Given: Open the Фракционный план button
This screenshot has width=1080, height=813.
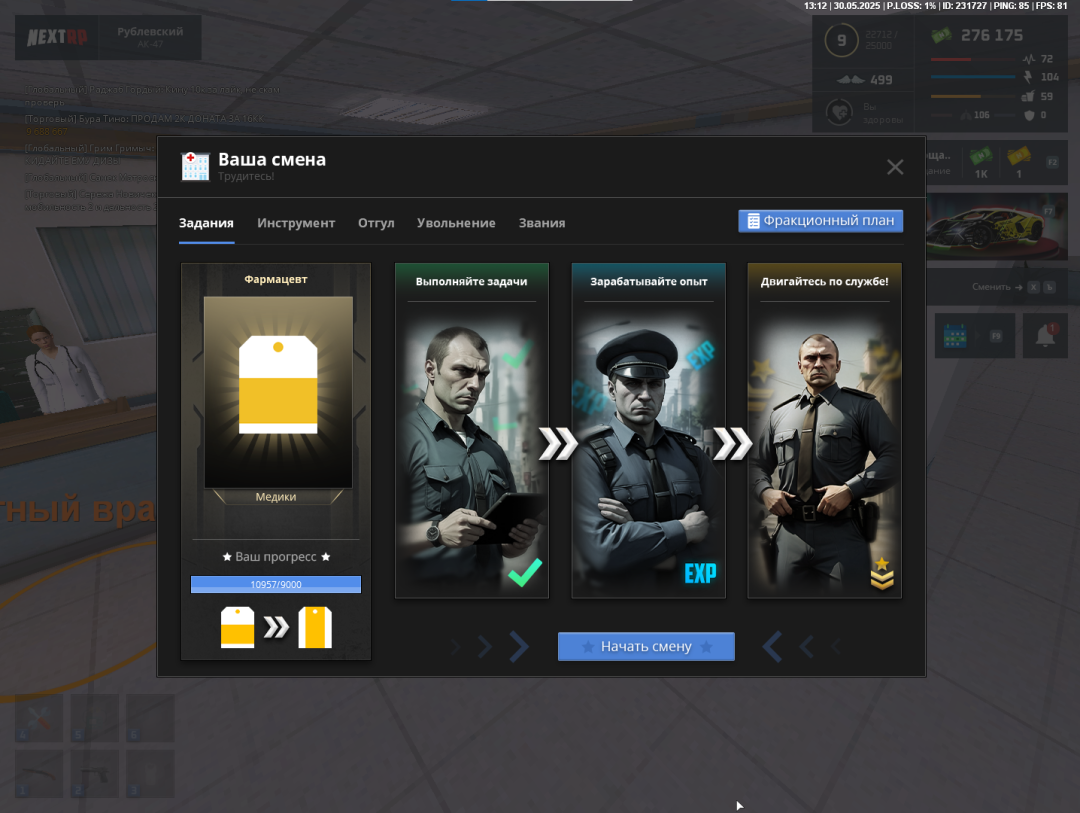Looking at the screenshot, I should [x=820, y=221].
